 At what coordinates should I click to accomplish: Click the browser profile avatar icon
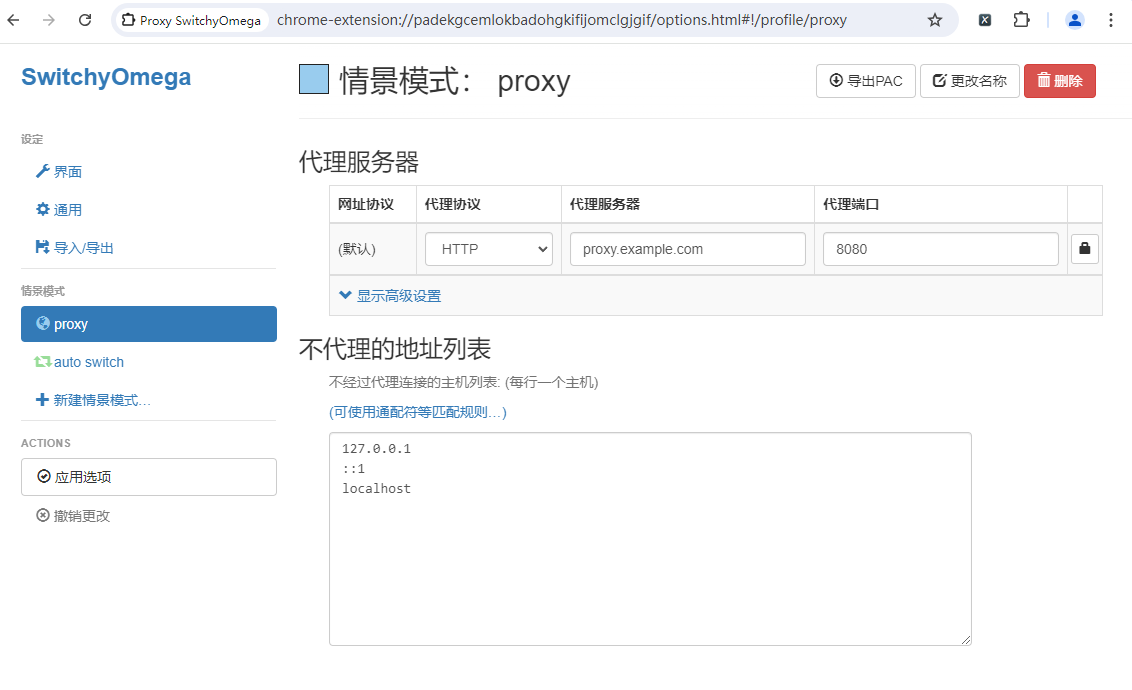(x=1074, y=18)
